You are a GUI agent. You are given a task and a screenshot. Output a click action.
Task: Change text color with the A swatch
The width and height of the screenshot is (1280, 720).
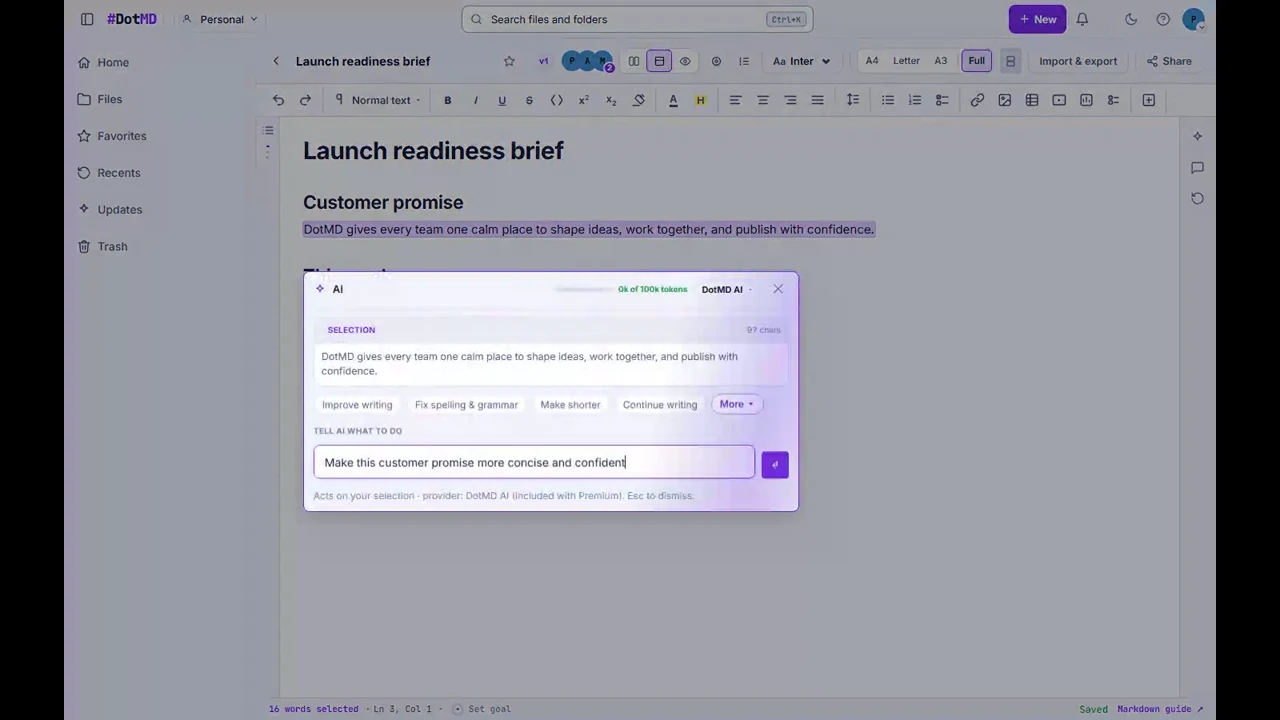coord(673,100)
